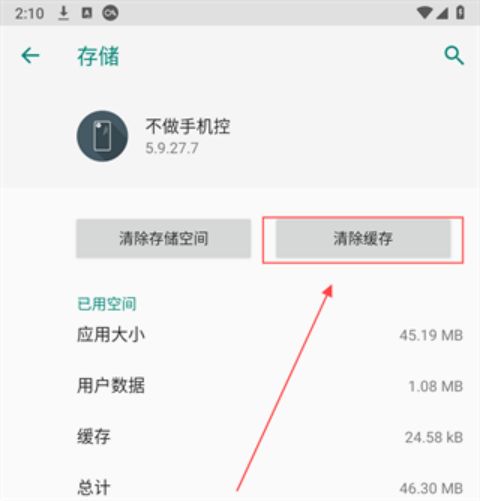Tap the Wi-Fi signal status icon
Screen dimensions: 480x501
pos(424,13)
